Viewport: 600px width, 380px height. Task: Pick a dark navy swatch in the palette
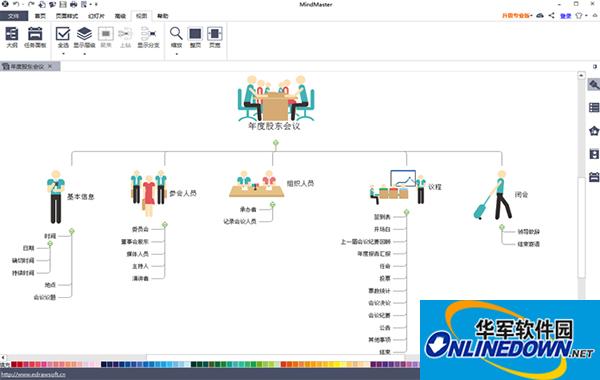[104, 364]
